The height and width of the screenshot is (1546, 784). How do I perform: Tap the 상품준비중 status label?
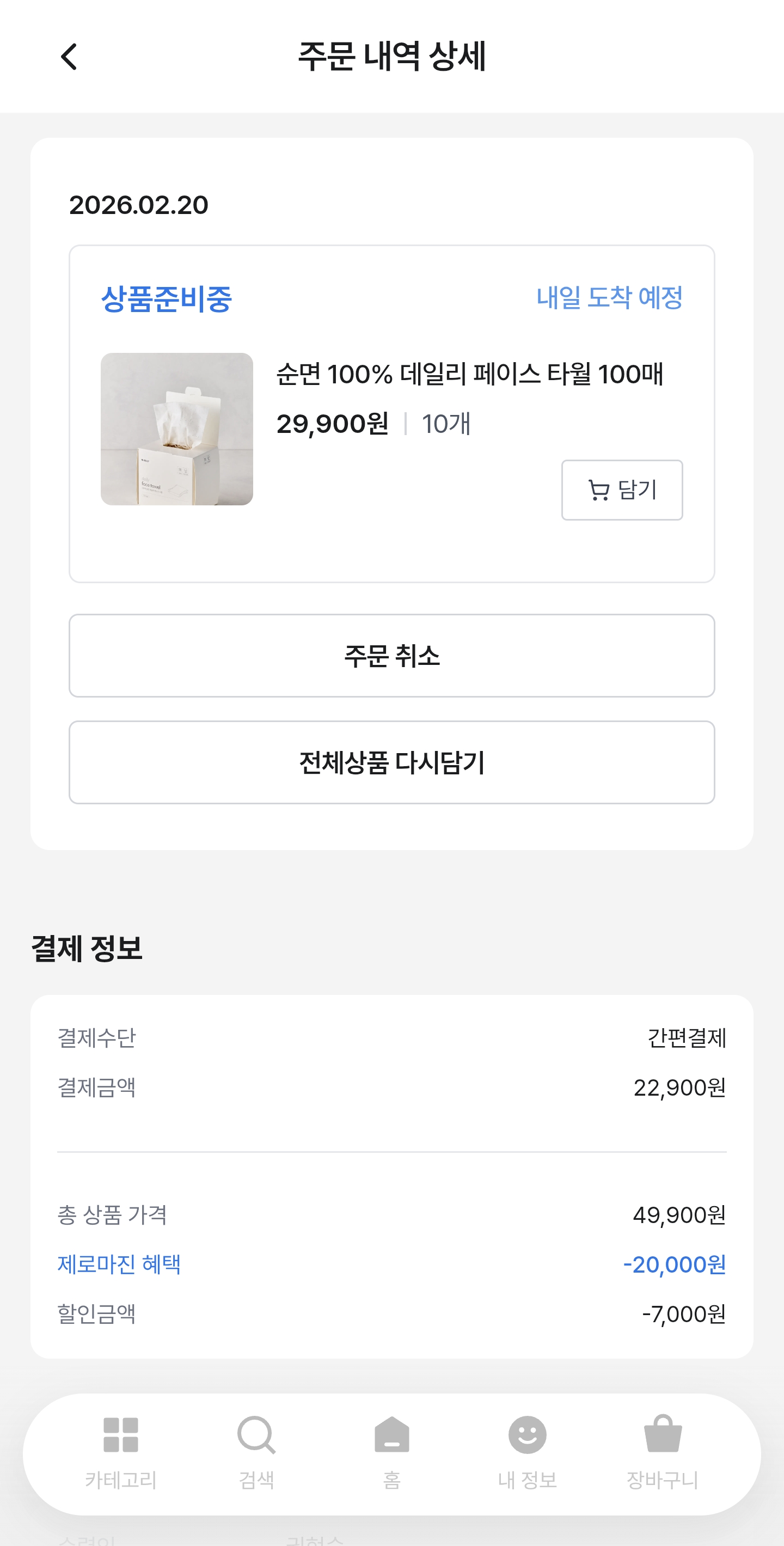tap(166, 299)
